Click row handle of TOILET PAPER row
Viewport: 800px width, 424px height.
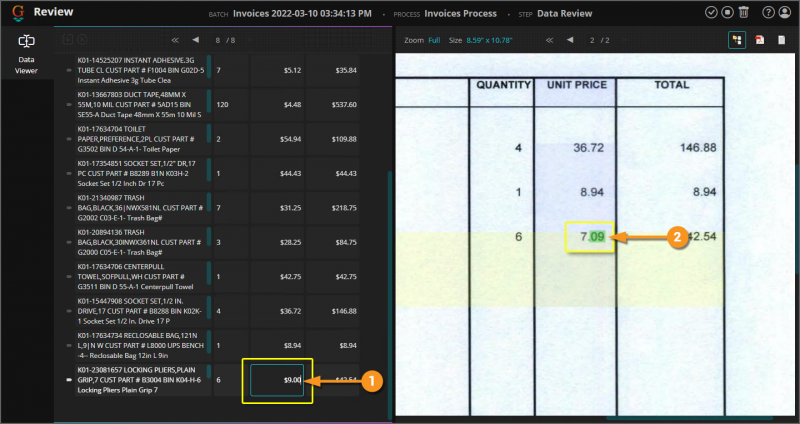[x=69, y=139]
